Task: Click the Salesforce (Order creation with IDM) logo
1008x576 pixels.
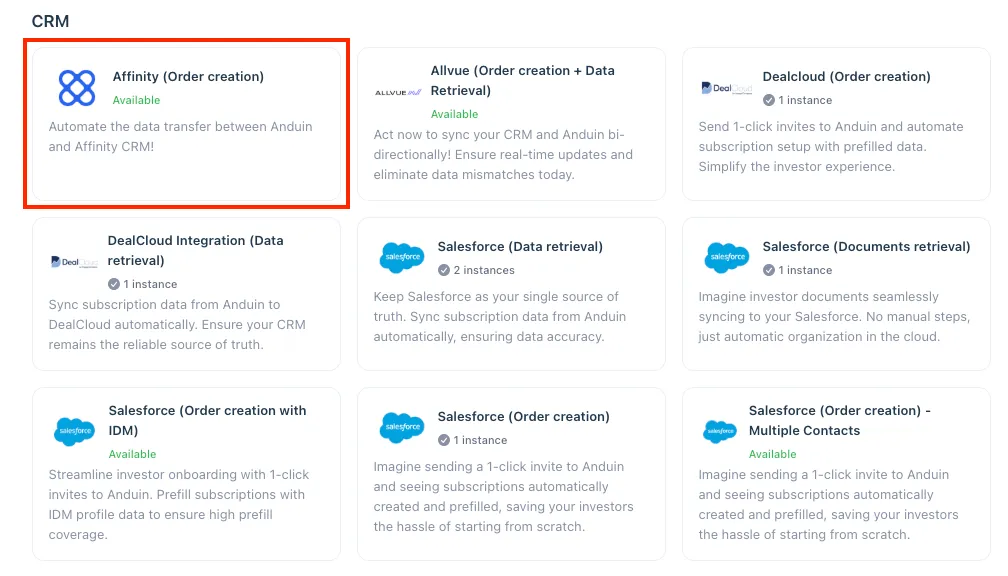Action: click(75, 431)
